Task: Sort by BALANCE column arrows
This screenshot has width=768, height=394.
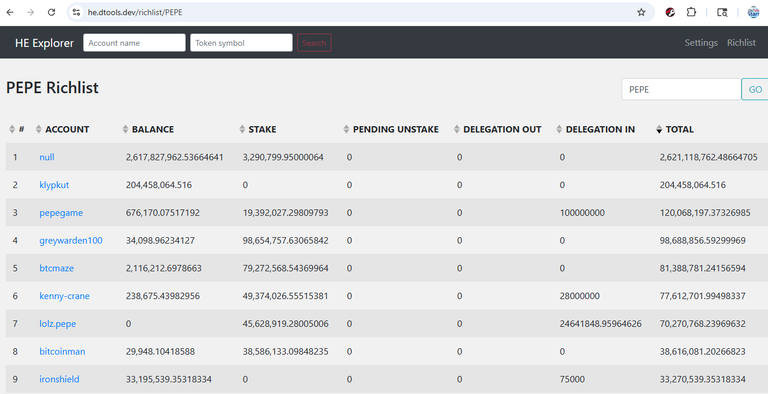Action: [x=125, y=129]
